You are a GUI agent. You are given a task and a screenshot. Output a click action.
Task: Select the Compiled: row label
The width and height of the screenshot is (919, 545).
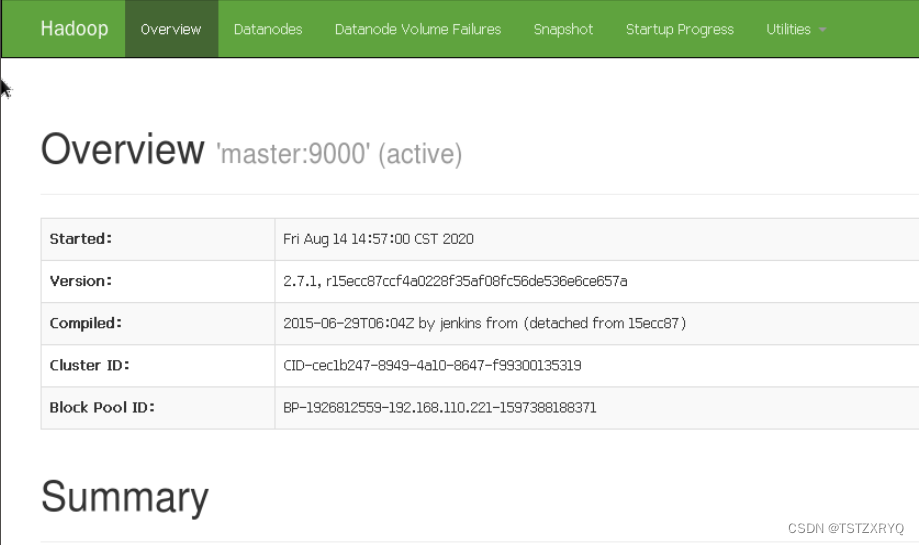(86, 323)
